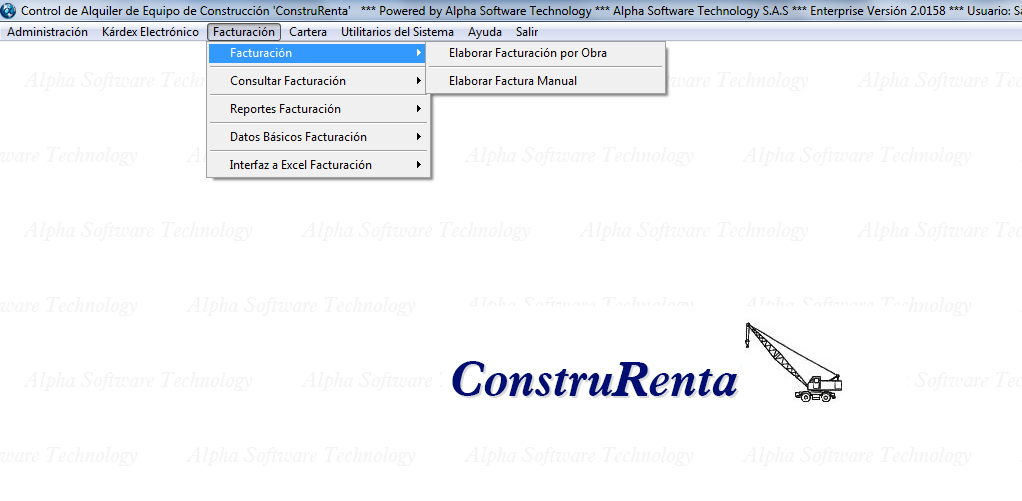Choose Elaborar Factura Manual option
The height and width of the screenshot is (501, 1022).
click(512, 81)
